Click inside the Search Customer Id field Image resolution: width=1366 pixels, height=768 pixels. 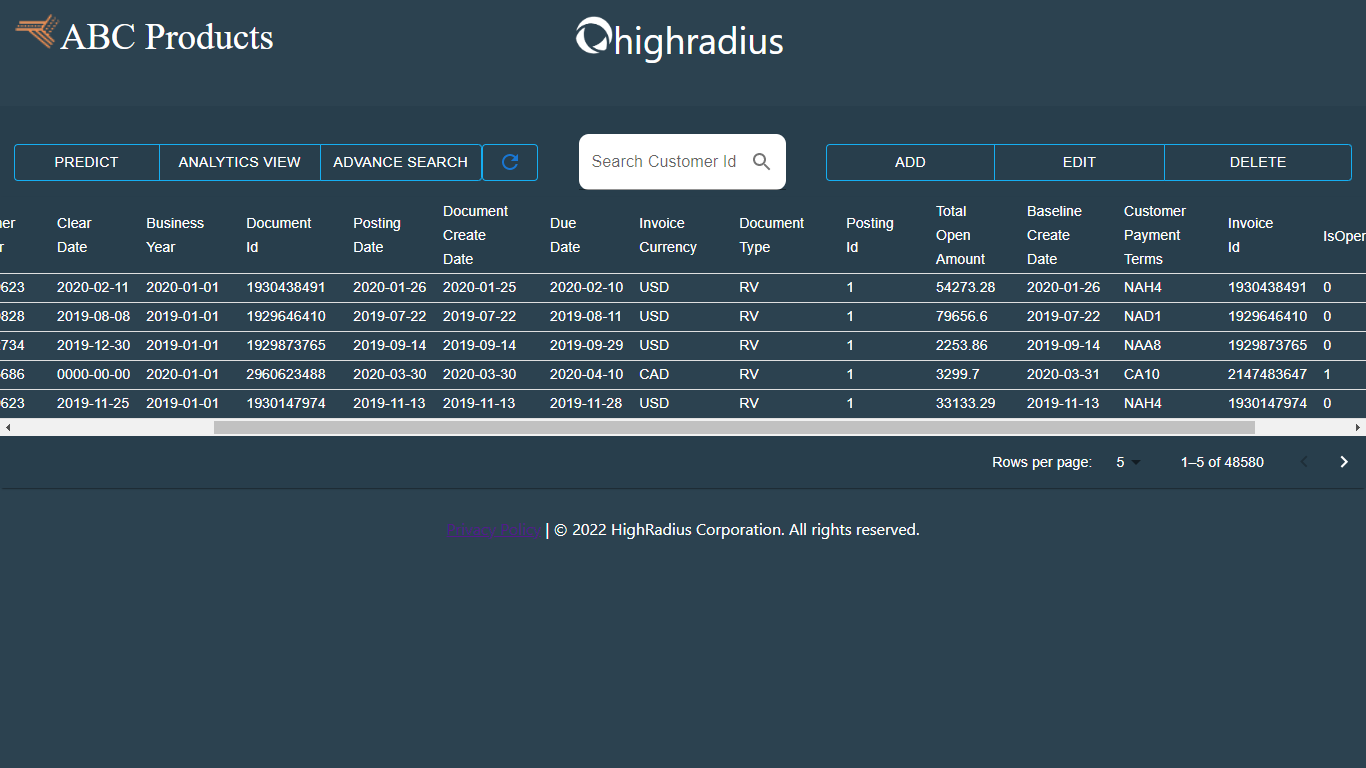(x=665, y=161)
